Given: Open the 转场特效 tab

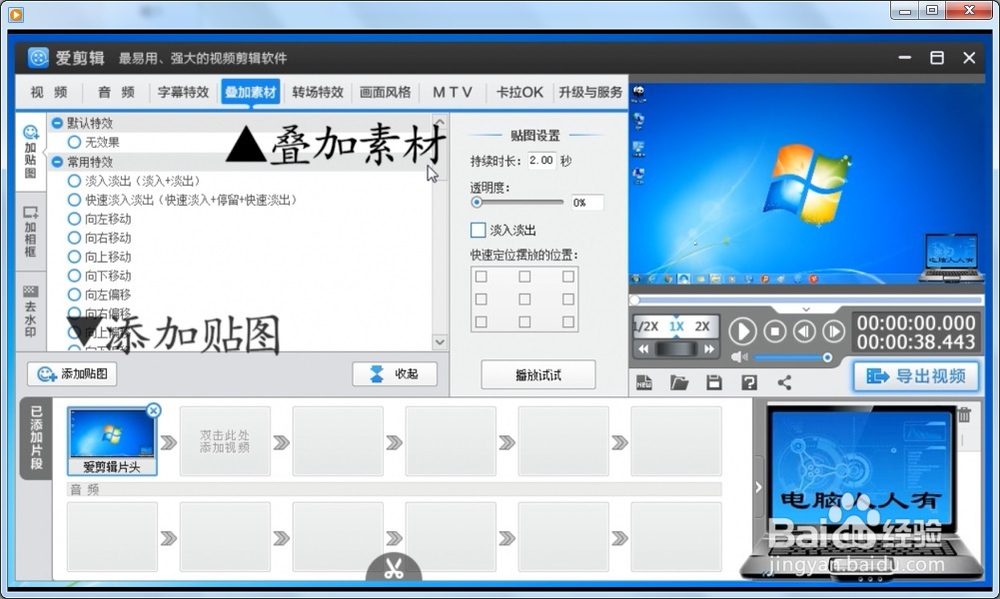Looking at the screenshot, I should point(318,92).
